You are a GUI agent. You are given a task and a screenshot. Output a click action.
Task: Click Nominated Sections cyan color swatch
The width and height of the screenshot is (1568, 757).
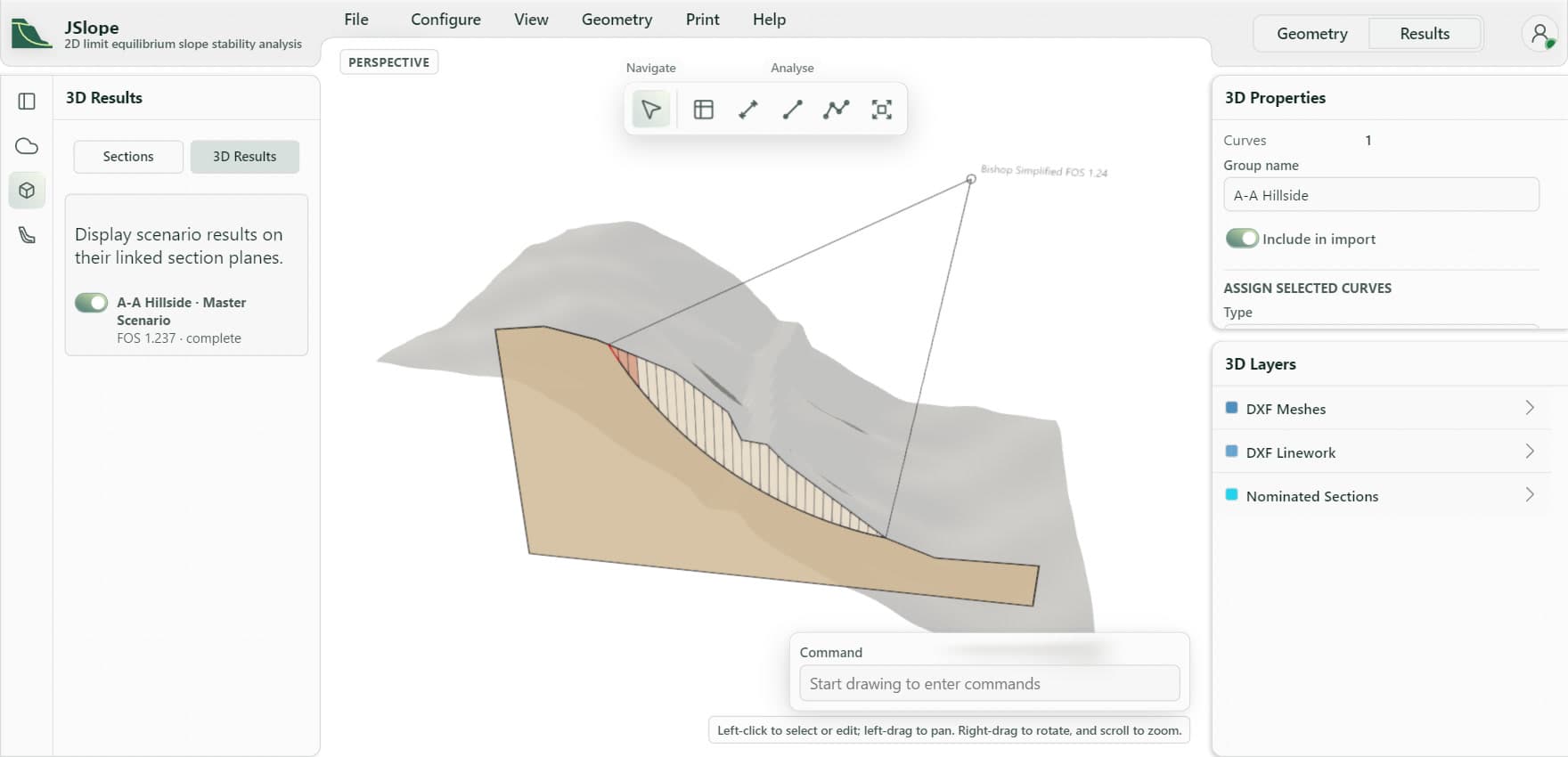click(1231, 495)
